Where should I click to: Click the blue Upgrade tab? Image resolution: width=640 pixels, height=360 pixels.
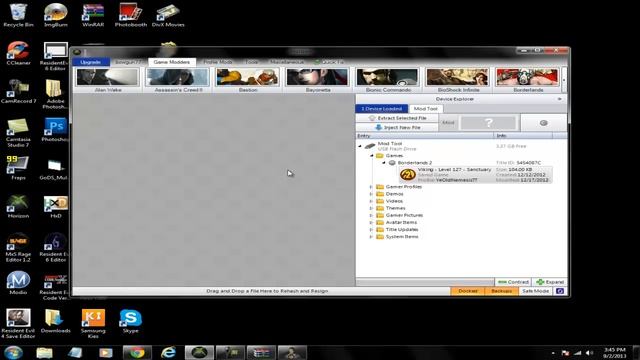click(91, 62)
